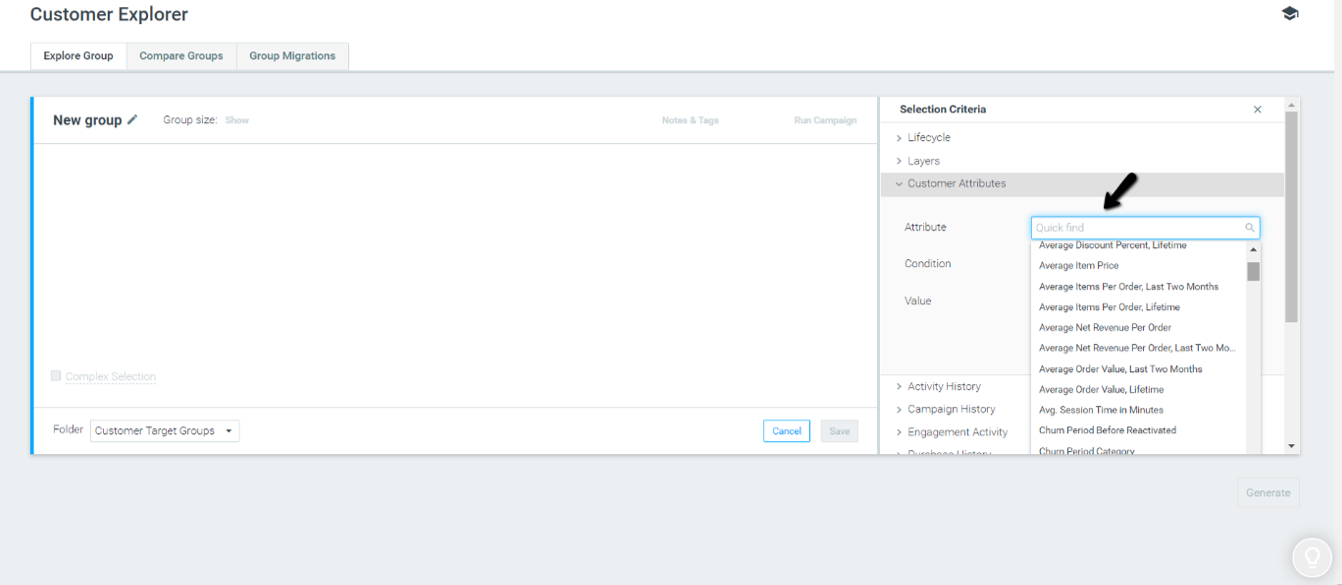This screenshot has width=1342, height=585.
Task: Enable the Complex Selection checkbox
Action: point(56,376)
